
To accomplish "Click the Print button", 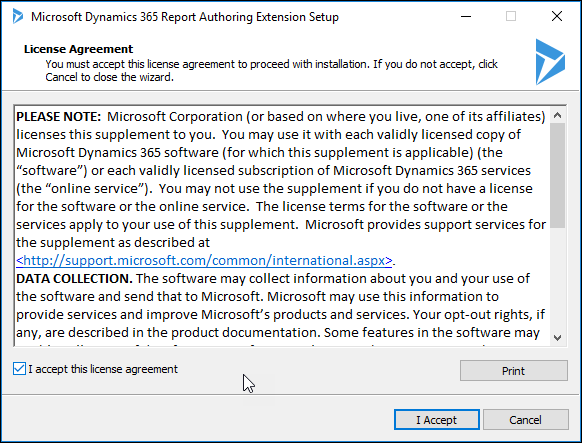I will (513, 370).
